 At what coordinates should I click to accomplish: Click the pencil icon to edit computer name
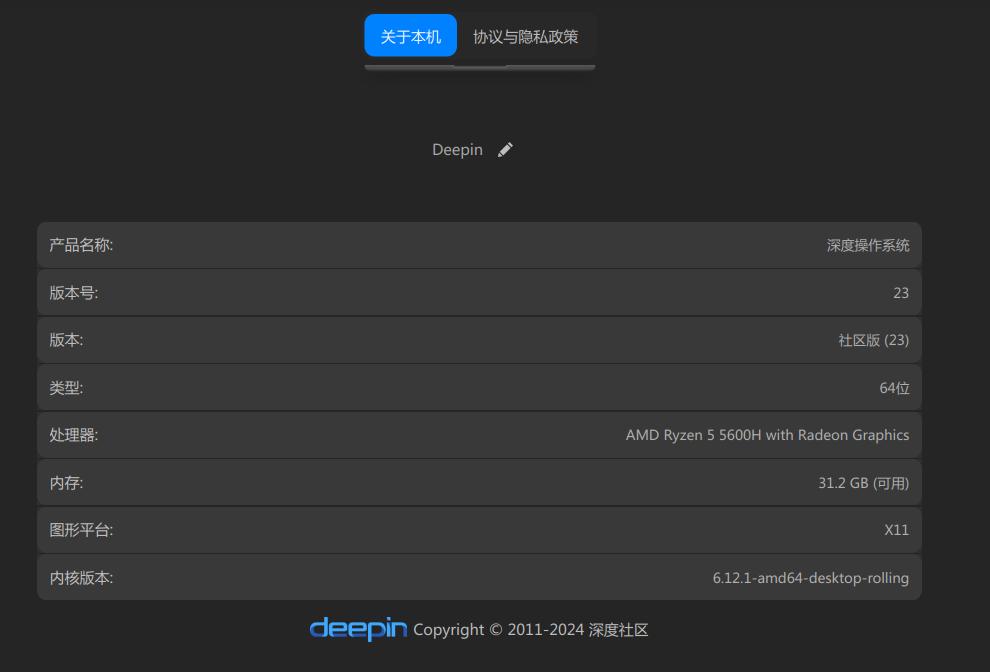pyautogui.click(x=505, y=150)
